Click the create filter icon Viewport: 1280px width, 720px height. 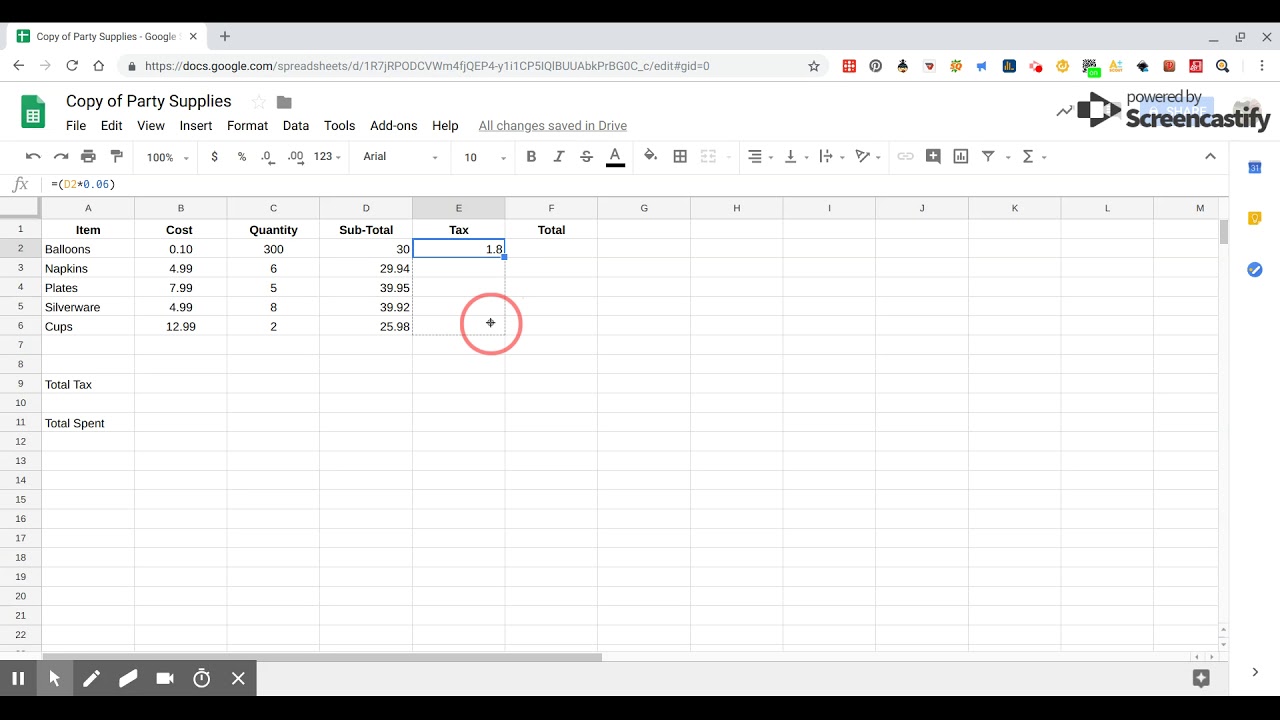(988, 156)
